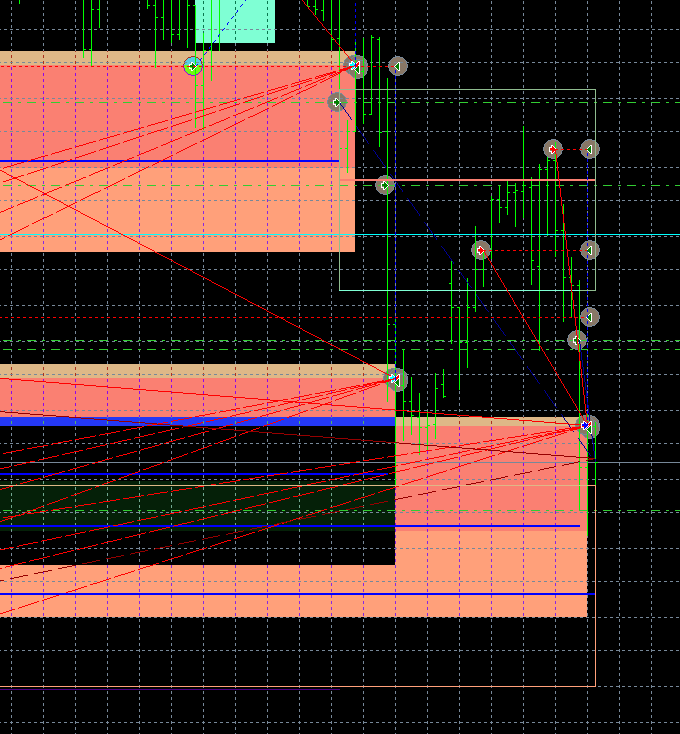The width and height of the screenshot is (680, 734).
Task: Select the dark green shaded band
Action: pos(197,506)
